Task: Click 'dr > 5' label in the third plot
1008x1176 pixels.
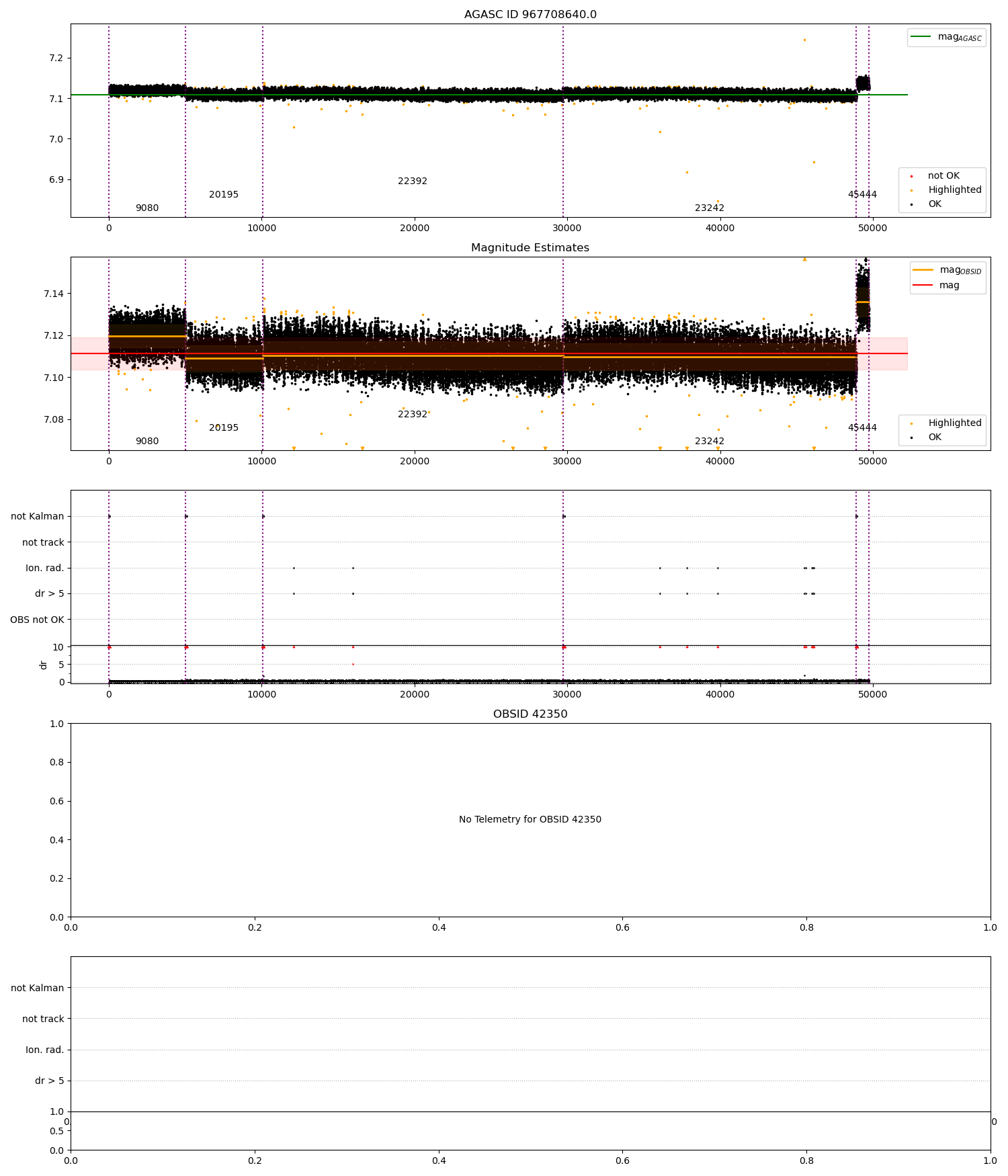Action: click(50, 594)
